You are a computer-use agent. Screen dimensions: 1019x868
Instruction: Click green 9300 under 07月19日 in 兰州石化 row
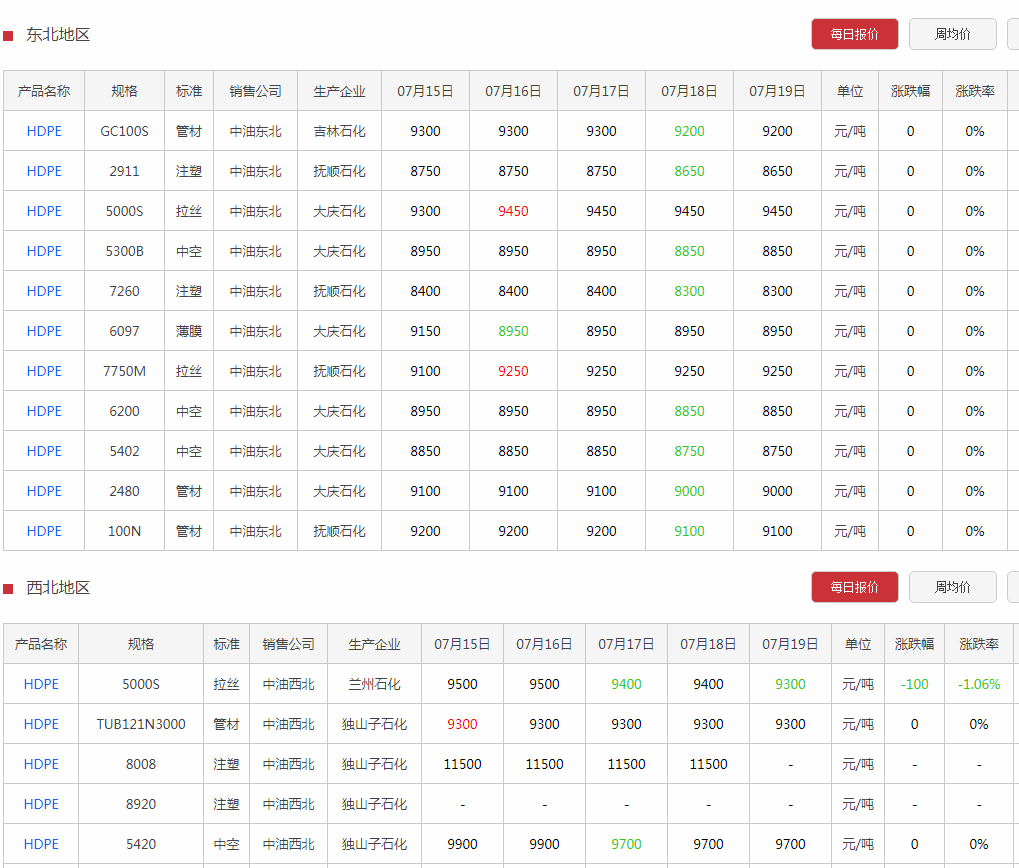[790, 684]
